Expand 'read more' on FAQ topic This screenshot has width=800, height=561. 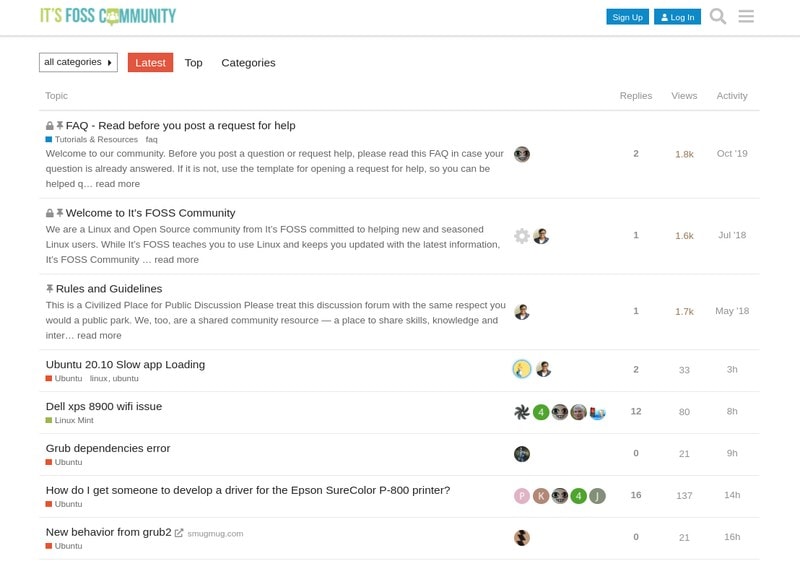coord(118,184)
